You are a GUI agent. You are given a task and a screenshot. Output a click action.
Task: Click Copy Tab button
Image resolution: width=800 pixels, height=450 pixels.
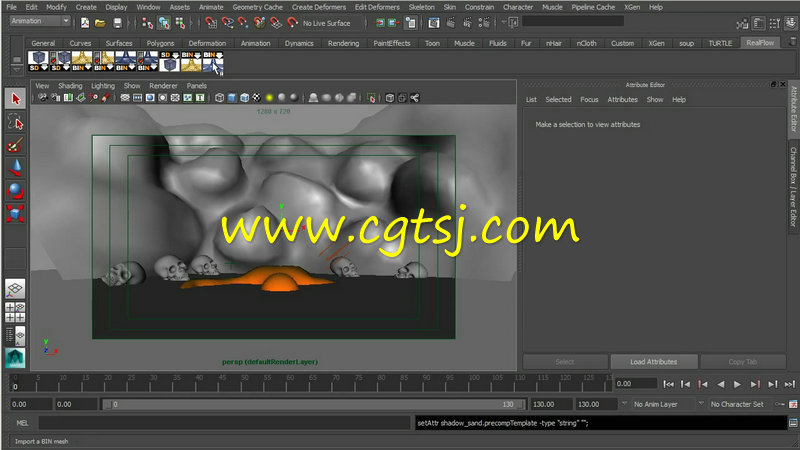(742, 362)
